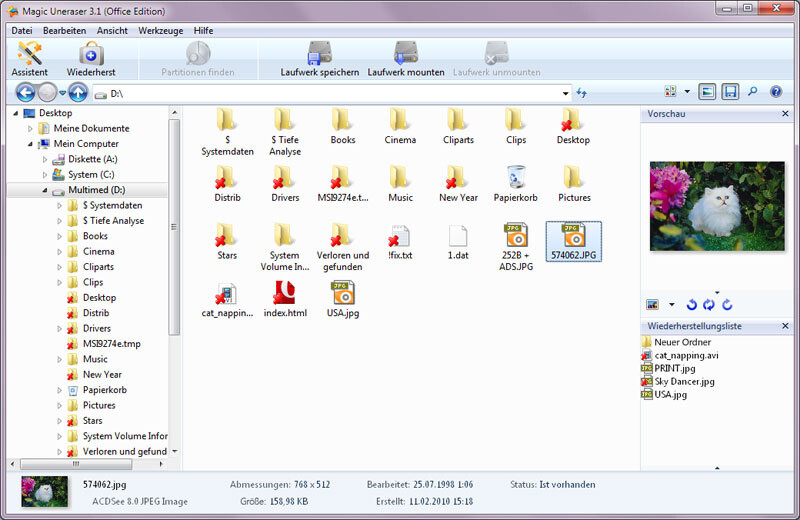Click the blue help question mark
The height and width of the screenshot is (520, 800).
tap(776, 92)
